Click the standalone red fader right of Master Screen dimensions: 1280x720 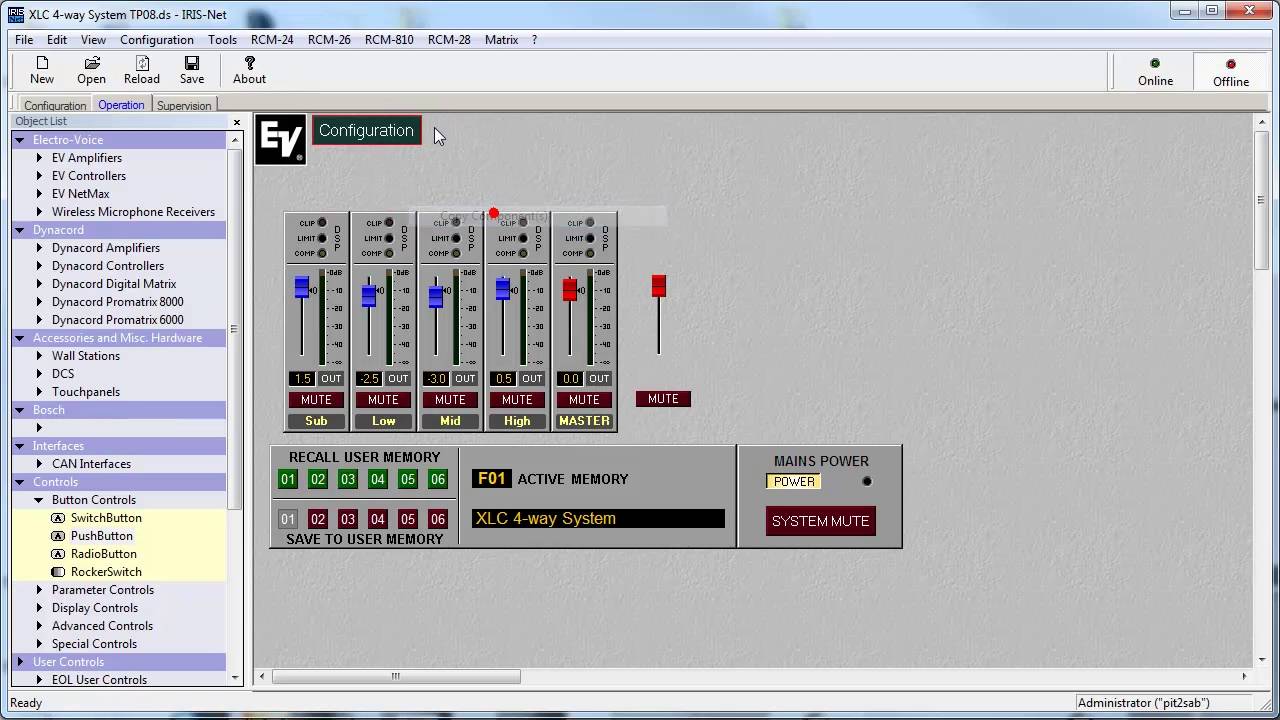pyautogui.click(x=659, y=286)
